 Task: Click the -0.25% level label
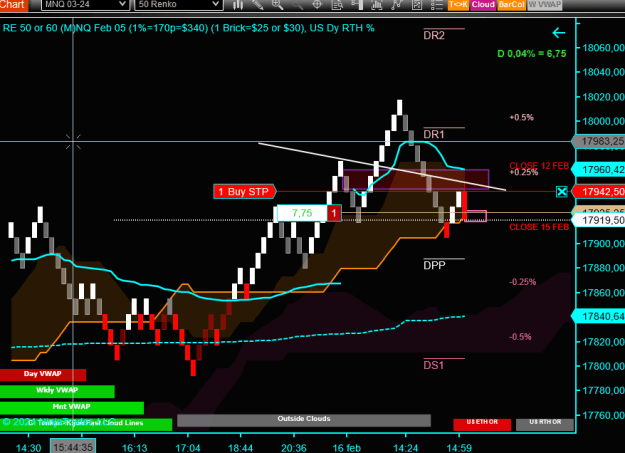click(x=522, y=282)
